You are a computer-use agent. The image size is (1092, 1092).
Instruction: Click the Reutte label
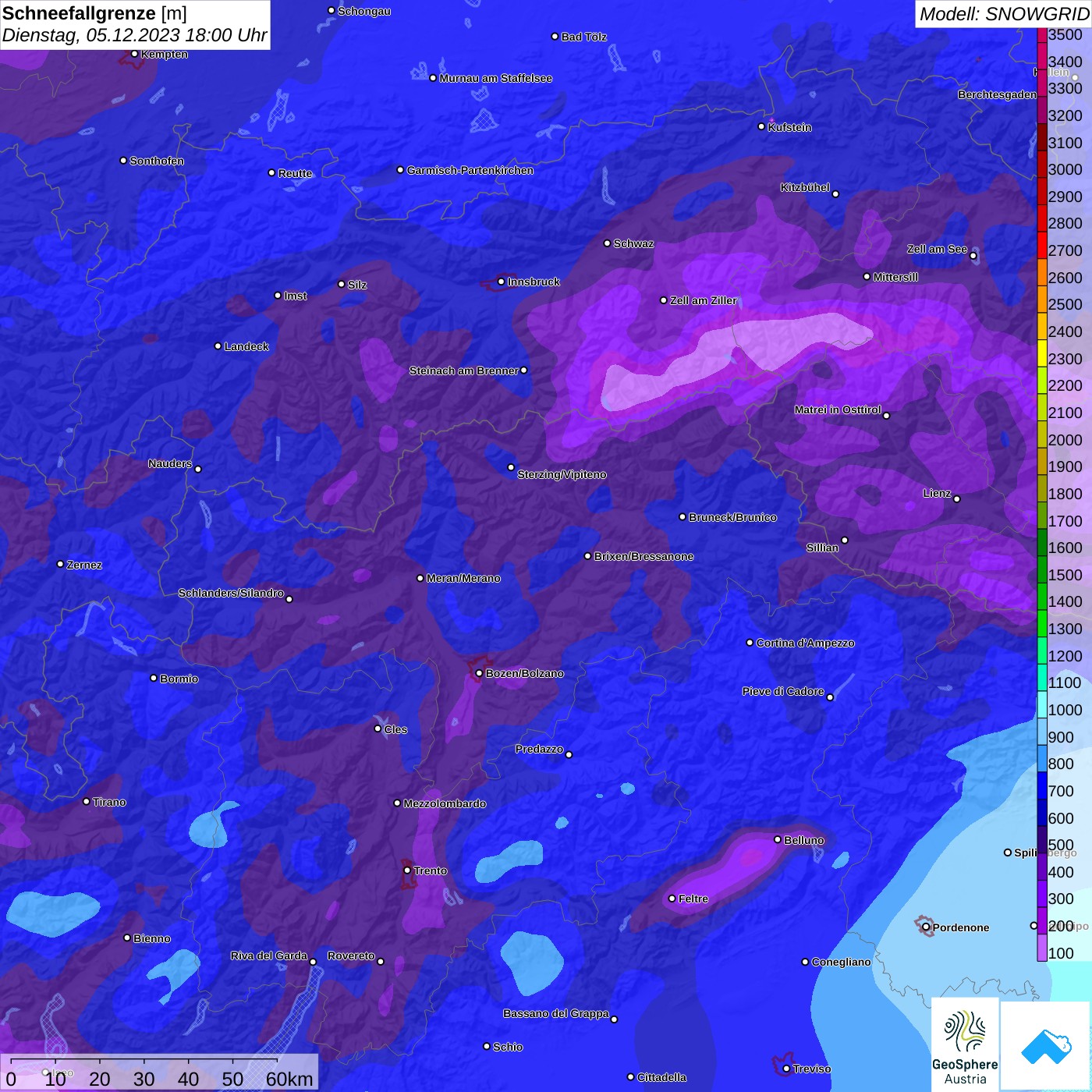click(295, 173)
